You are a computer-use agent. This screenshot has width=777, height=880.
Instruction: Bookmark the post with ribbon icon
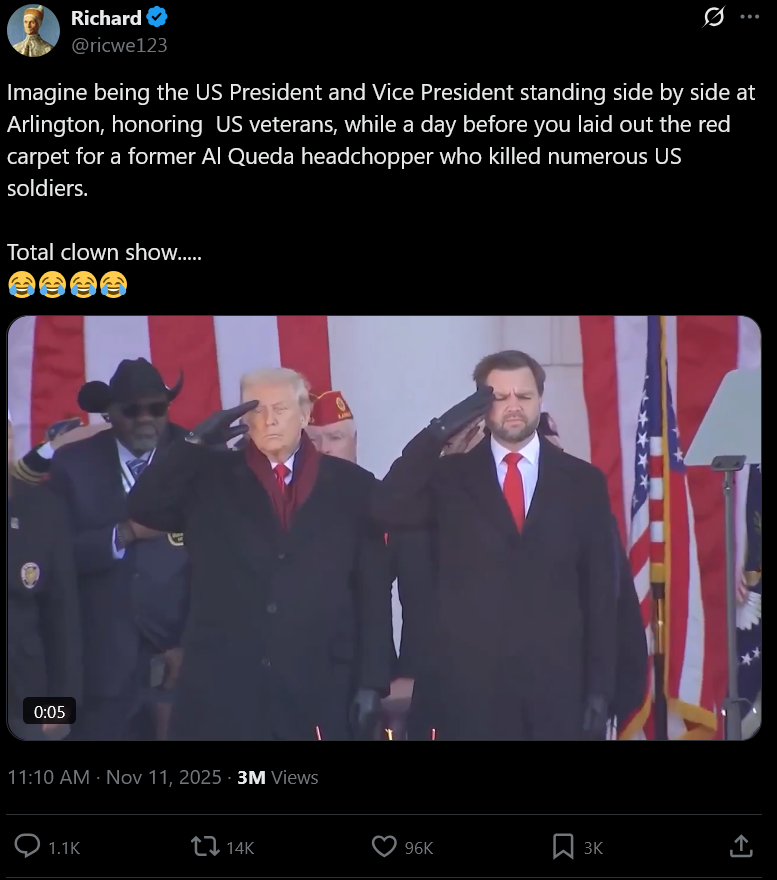[563, 846]
